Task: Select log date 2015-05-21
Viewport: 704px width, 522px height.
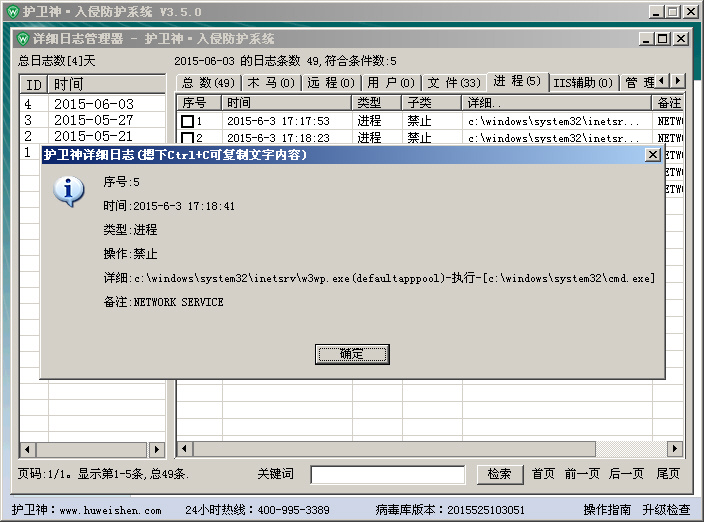Action: (x=94, y=136)
